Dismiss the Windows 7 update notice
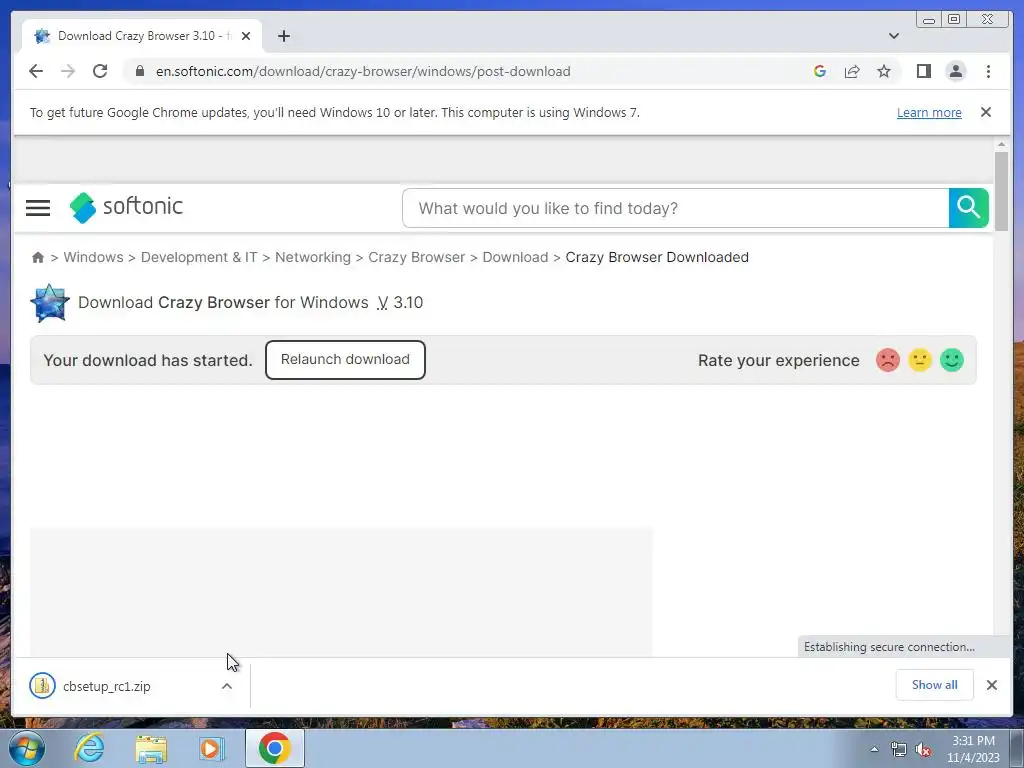Viewport: 1024px width, 768px height. (x=985, y=112)
